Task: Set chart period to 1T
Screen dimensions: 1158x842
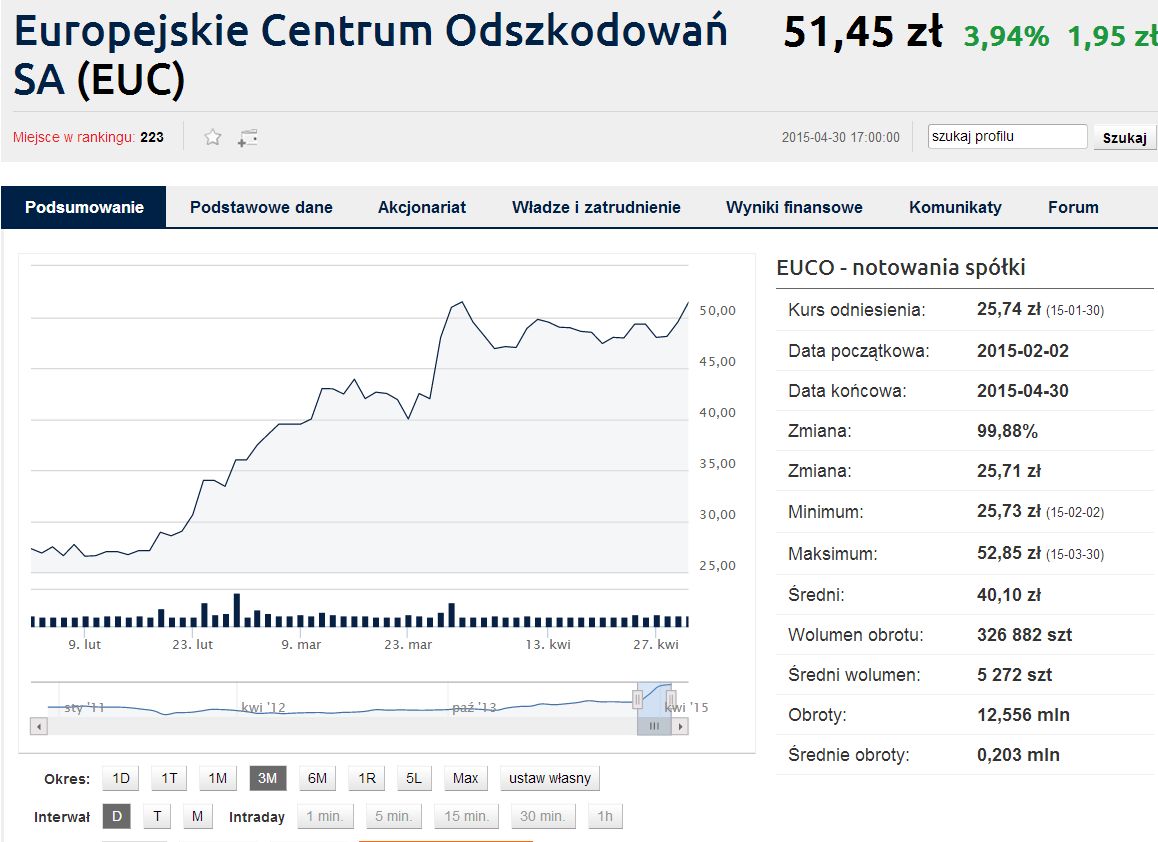Action: (x=169, y=778)
